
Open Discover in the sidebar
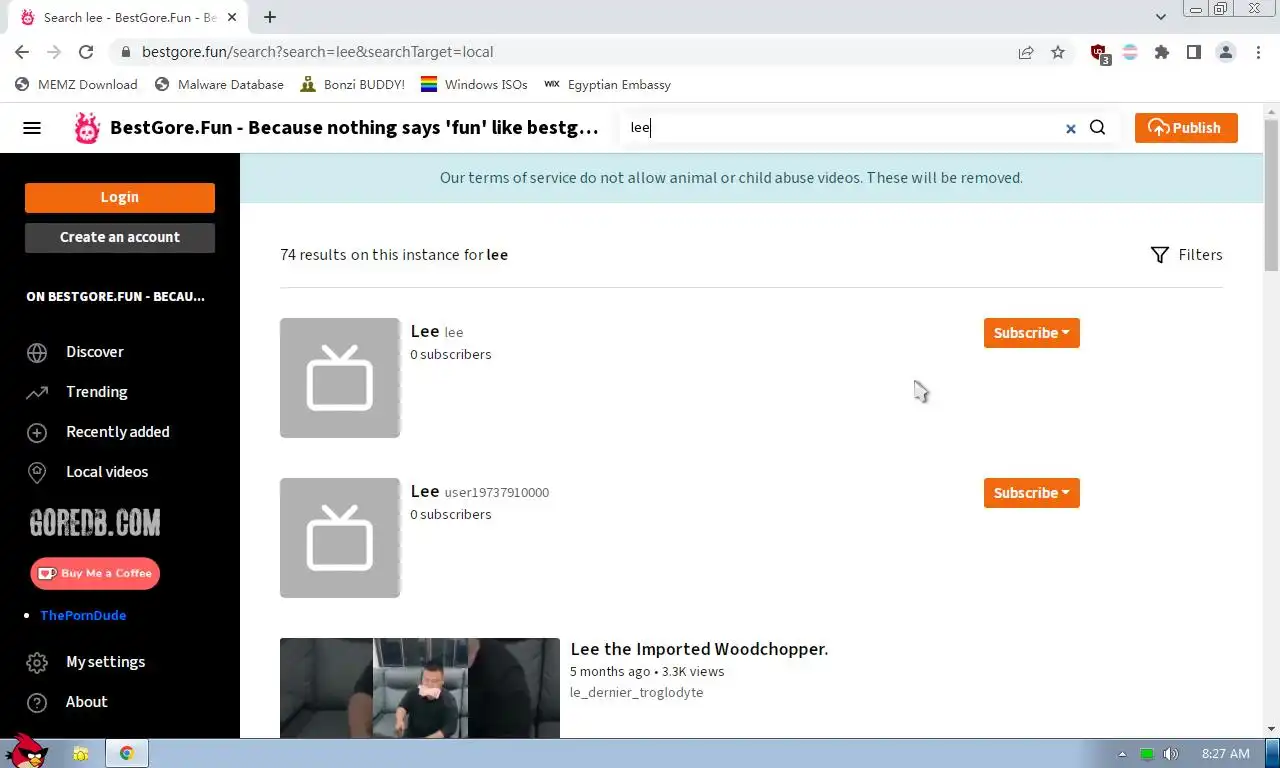tap(95, 352)
